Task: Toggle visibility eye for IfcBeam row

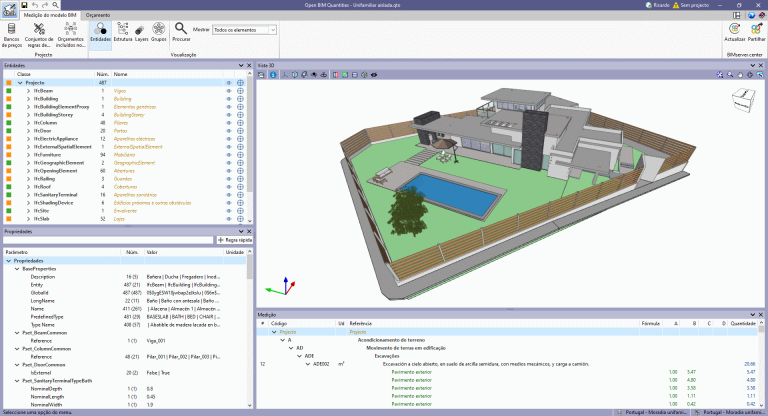Action: [x=229, y=91]
